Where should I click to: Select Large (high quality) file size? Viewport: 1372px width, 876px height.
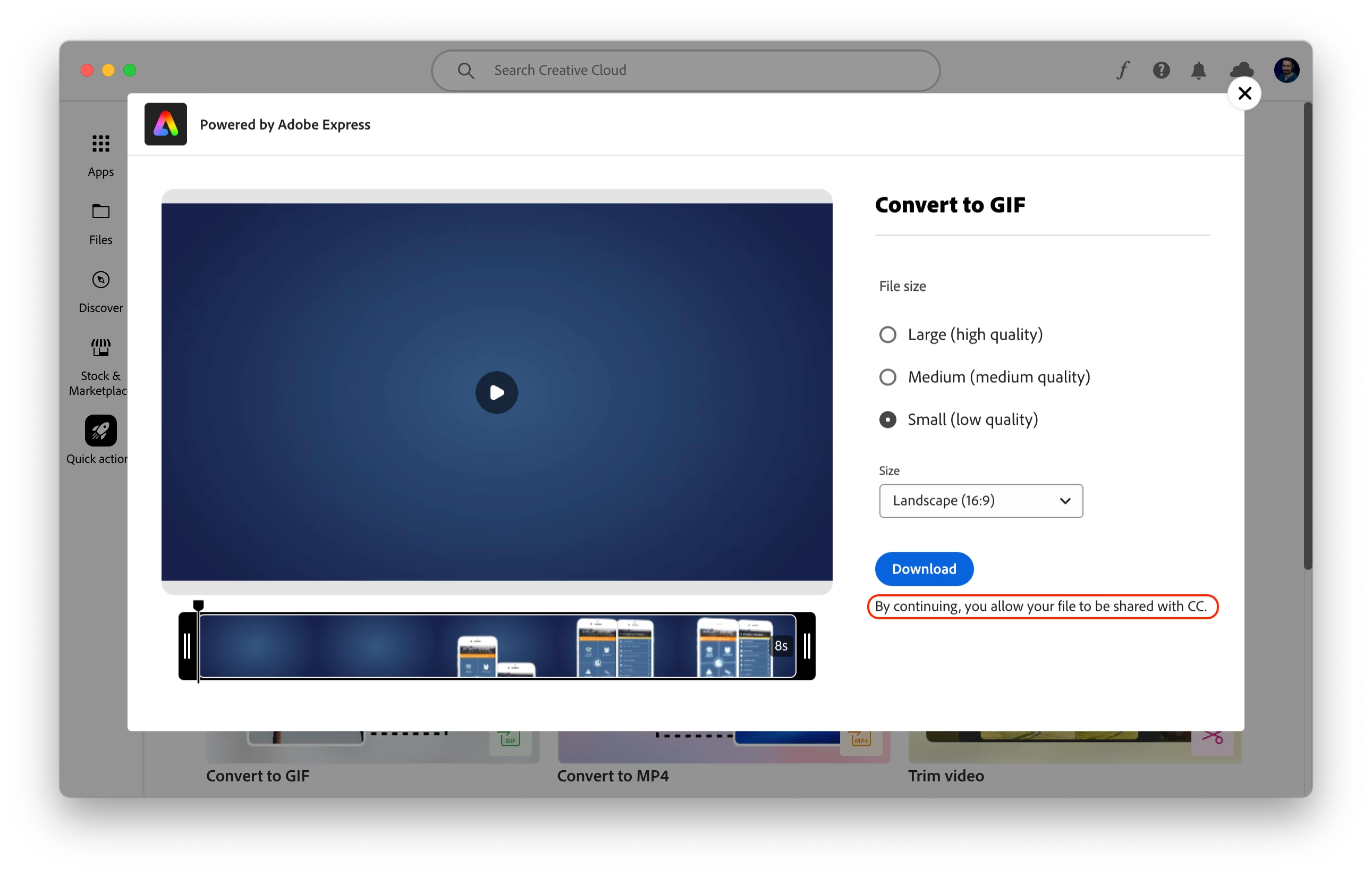tap(887, 334)
